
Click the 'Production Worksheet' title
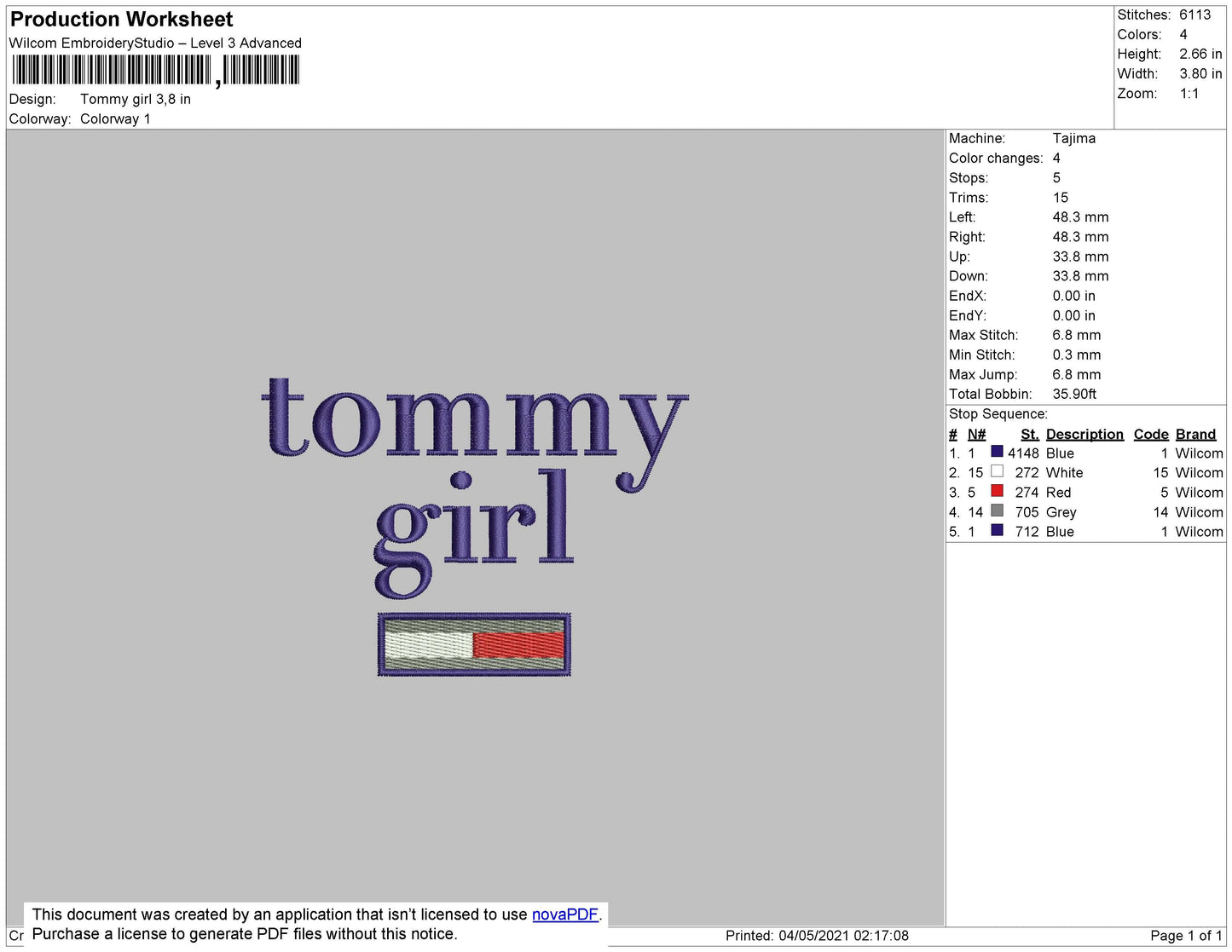pos(122,19)
